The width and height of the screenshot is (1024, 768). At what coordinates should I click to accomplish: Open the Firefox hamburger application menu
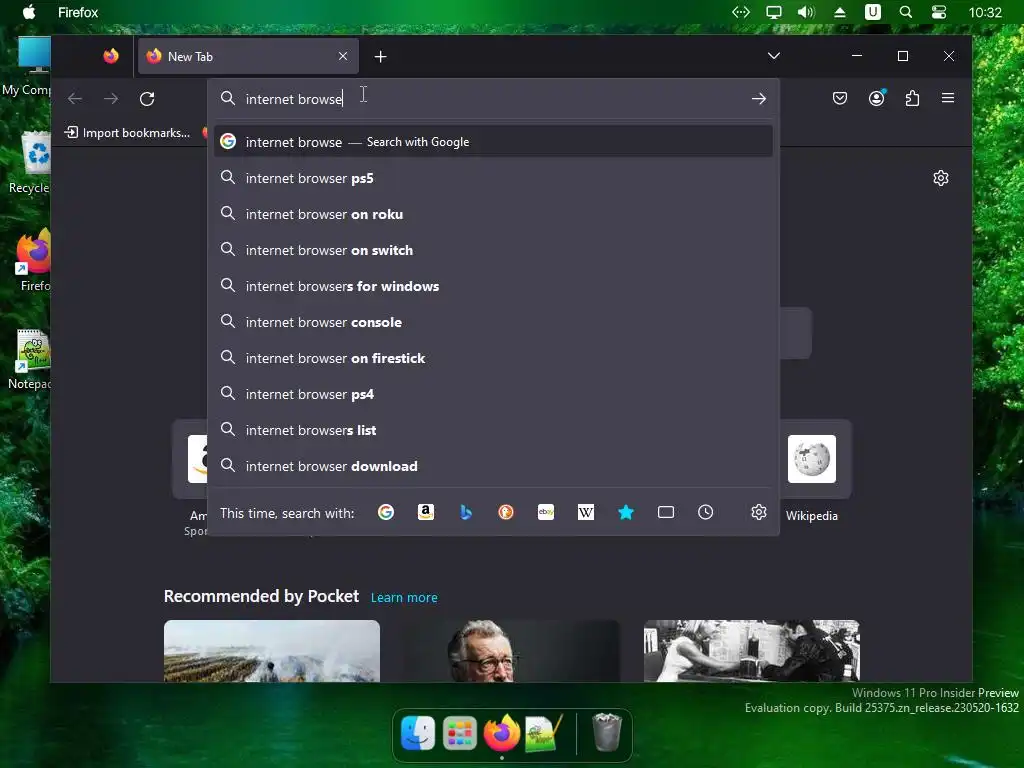tap(948, 98)
